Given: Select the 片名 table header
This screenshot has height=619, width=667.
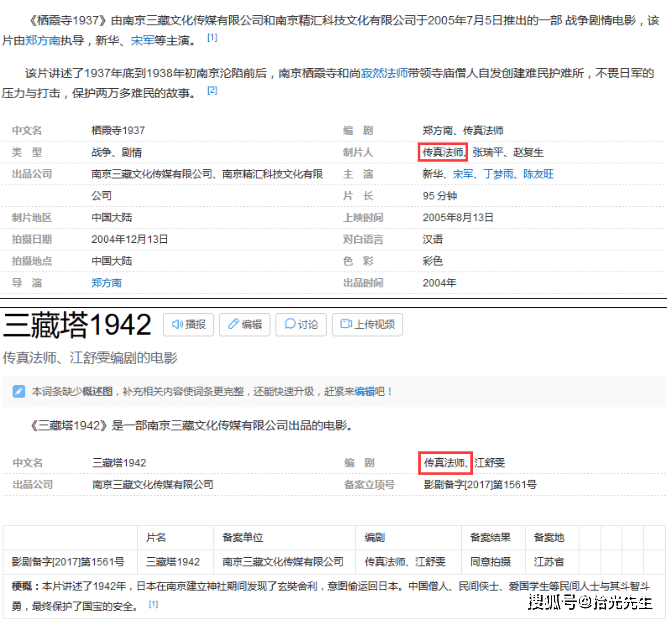Looking at the screenshot, I should point(156,538).
